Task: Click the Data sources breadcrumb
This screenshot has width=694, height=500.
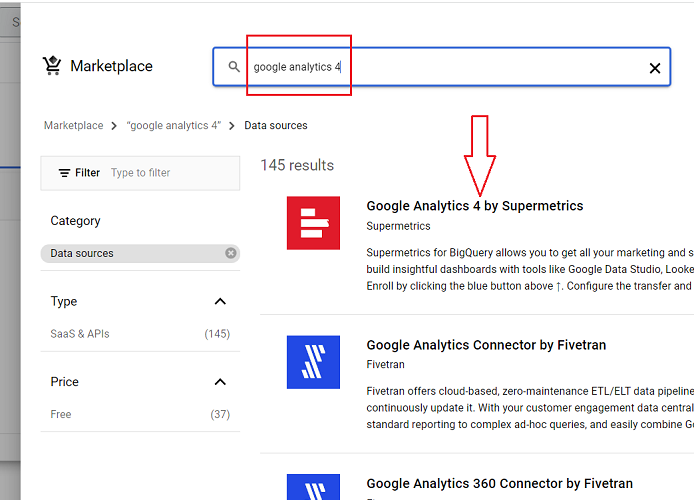Action: point(276,126)
